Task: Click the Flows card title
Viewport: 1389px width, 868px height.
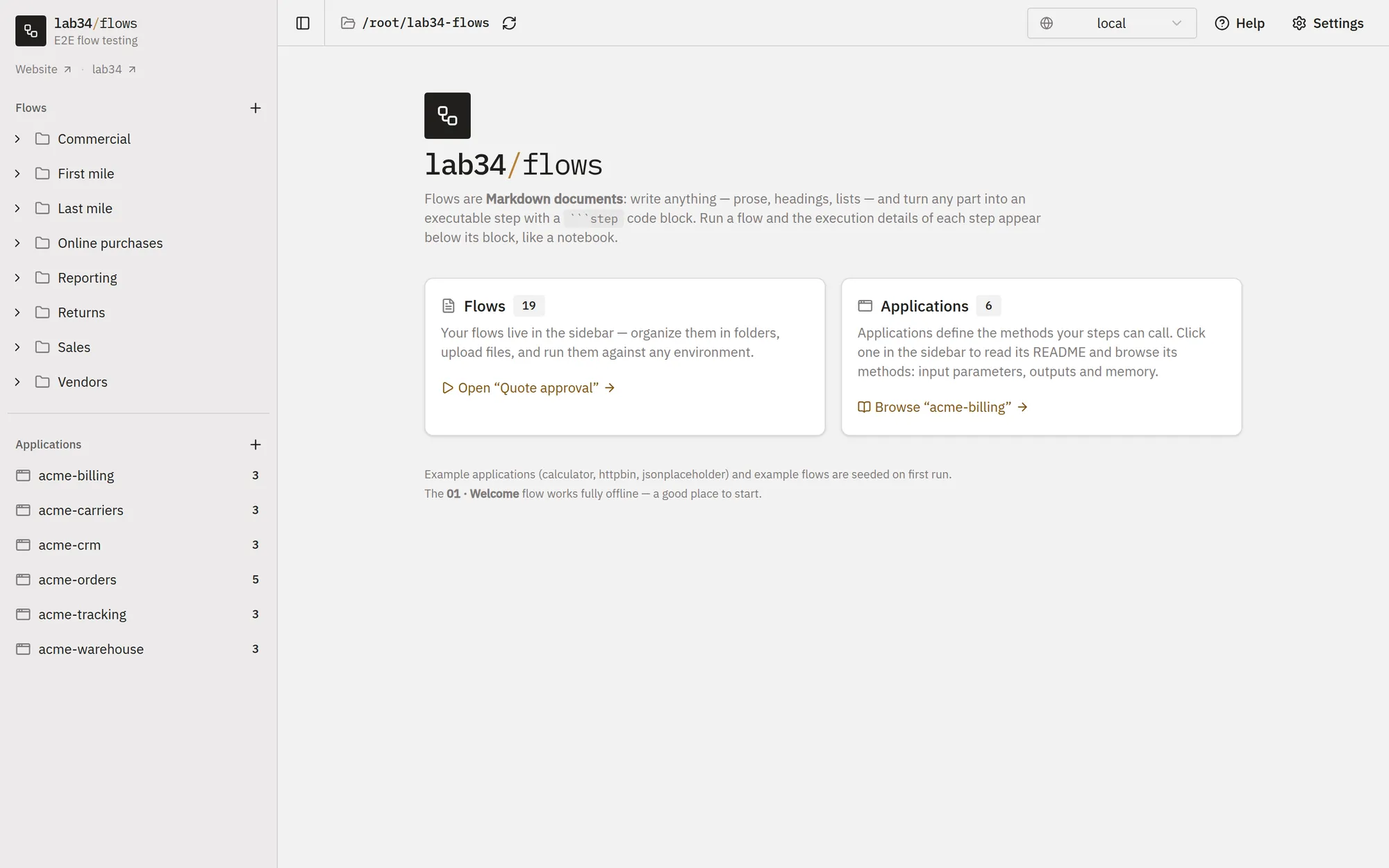Action: pyautogui.click(x=485, y=306)
